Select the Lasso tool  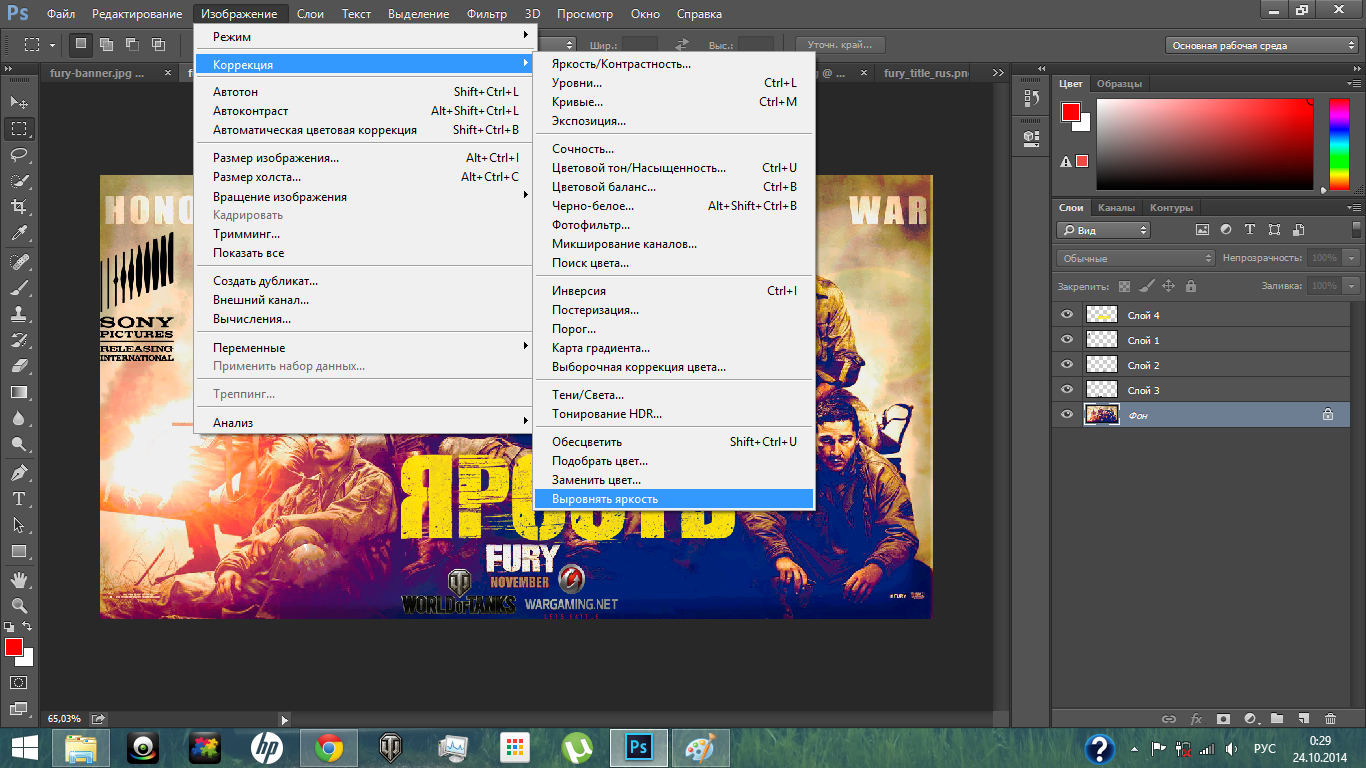point(19,154)
